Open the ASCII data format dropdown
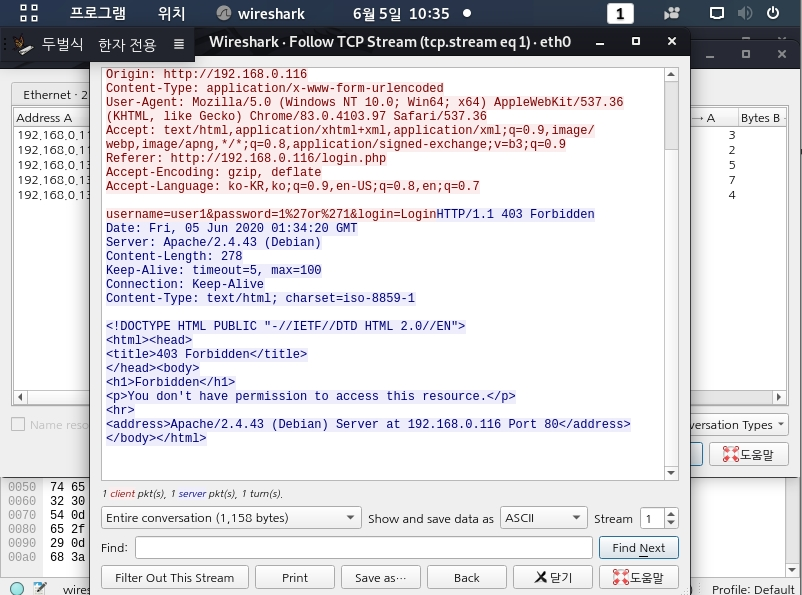Viewport: 802px width, 595px height. (543, 518)
